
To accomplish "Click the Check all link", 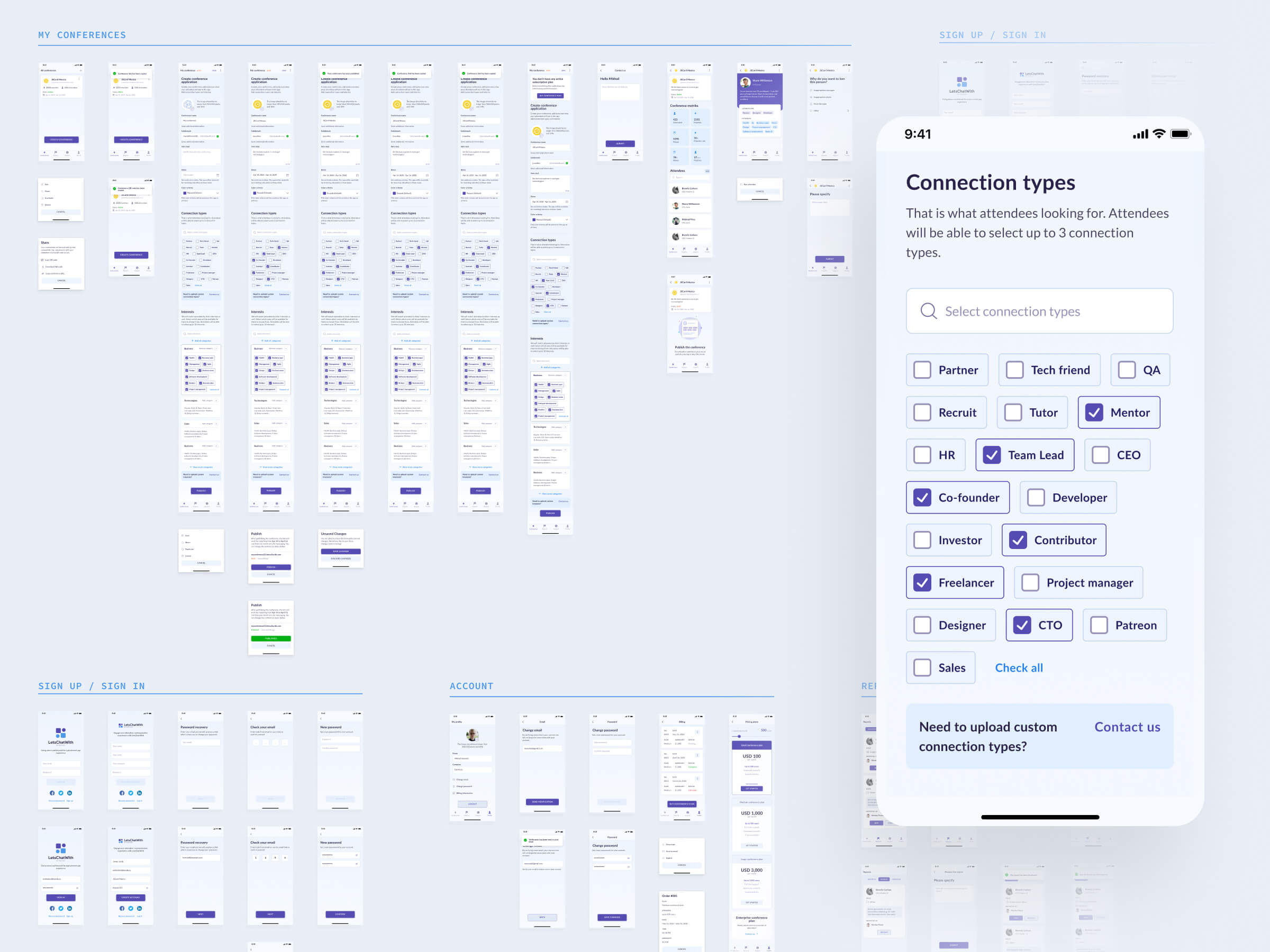I will point(1019,667).
